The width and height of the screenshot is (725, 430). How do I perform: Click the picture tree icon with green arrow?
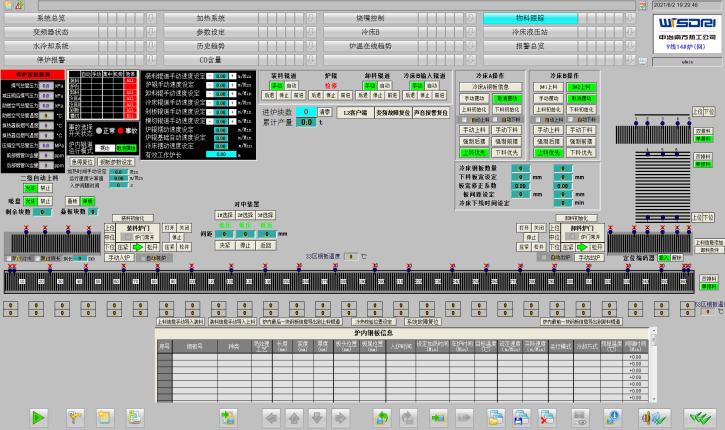(228, 418)
